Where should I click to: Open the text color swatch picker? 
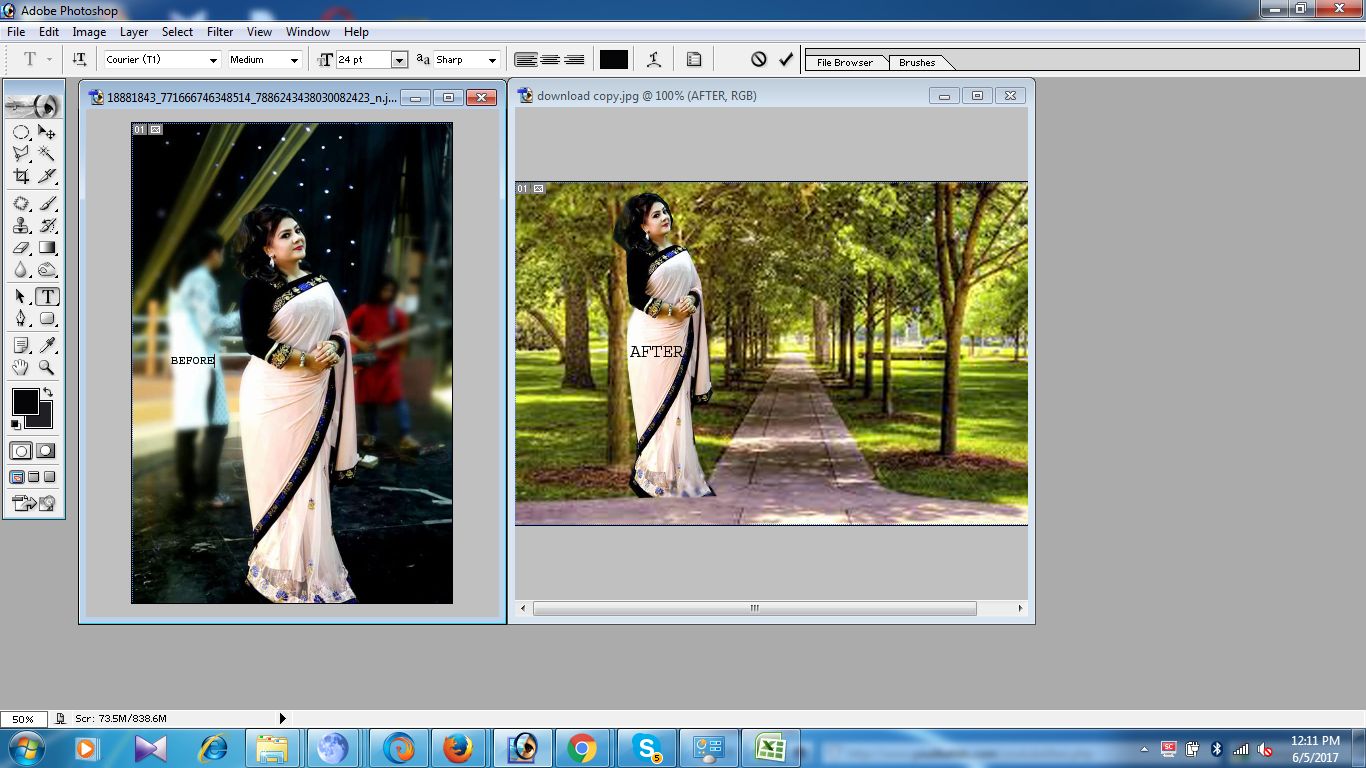click(613, 59)
